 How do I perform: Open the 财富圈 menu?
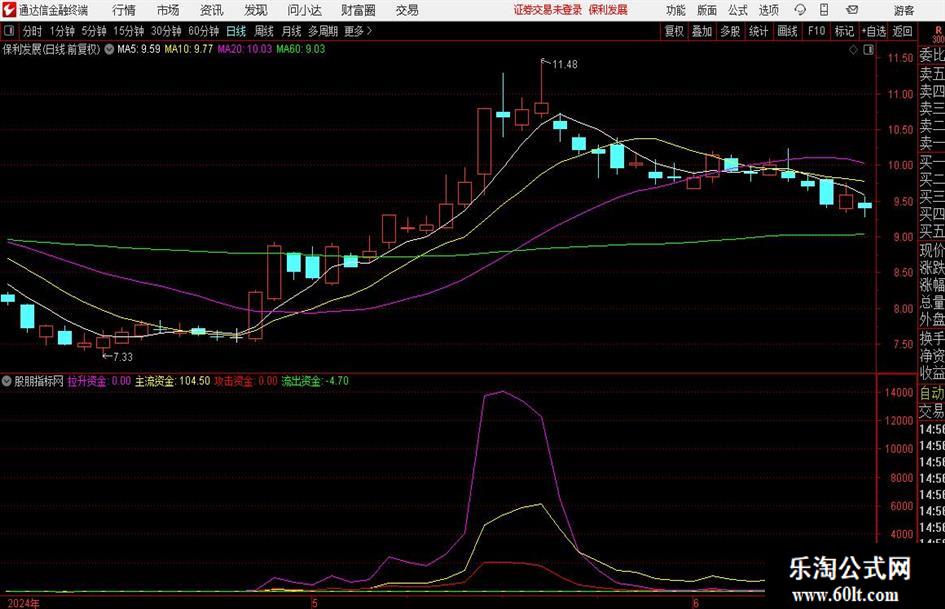click(x=358, y=10)
